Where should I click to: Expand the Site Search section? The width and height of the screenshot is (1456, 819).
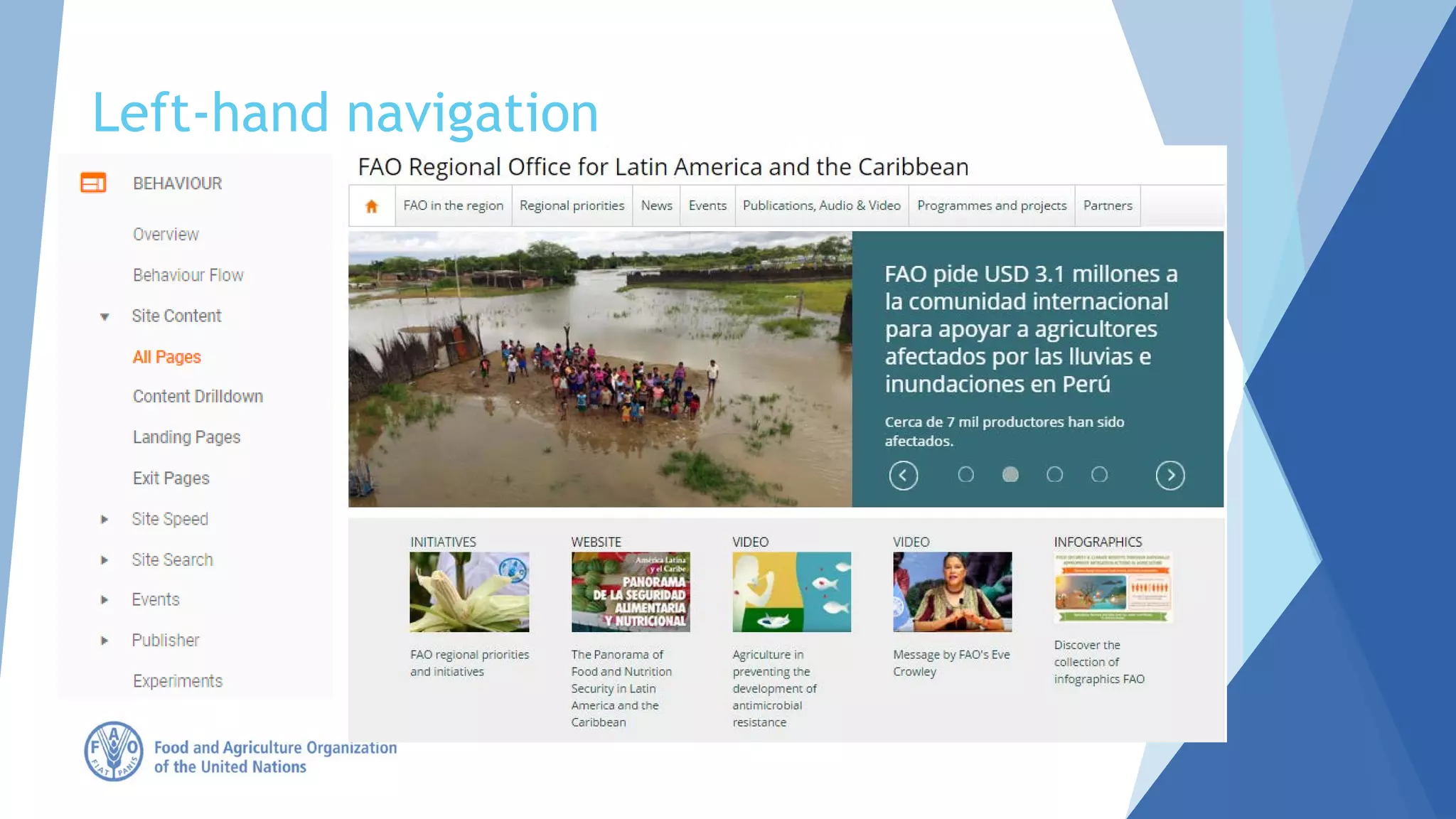(105, 560)
